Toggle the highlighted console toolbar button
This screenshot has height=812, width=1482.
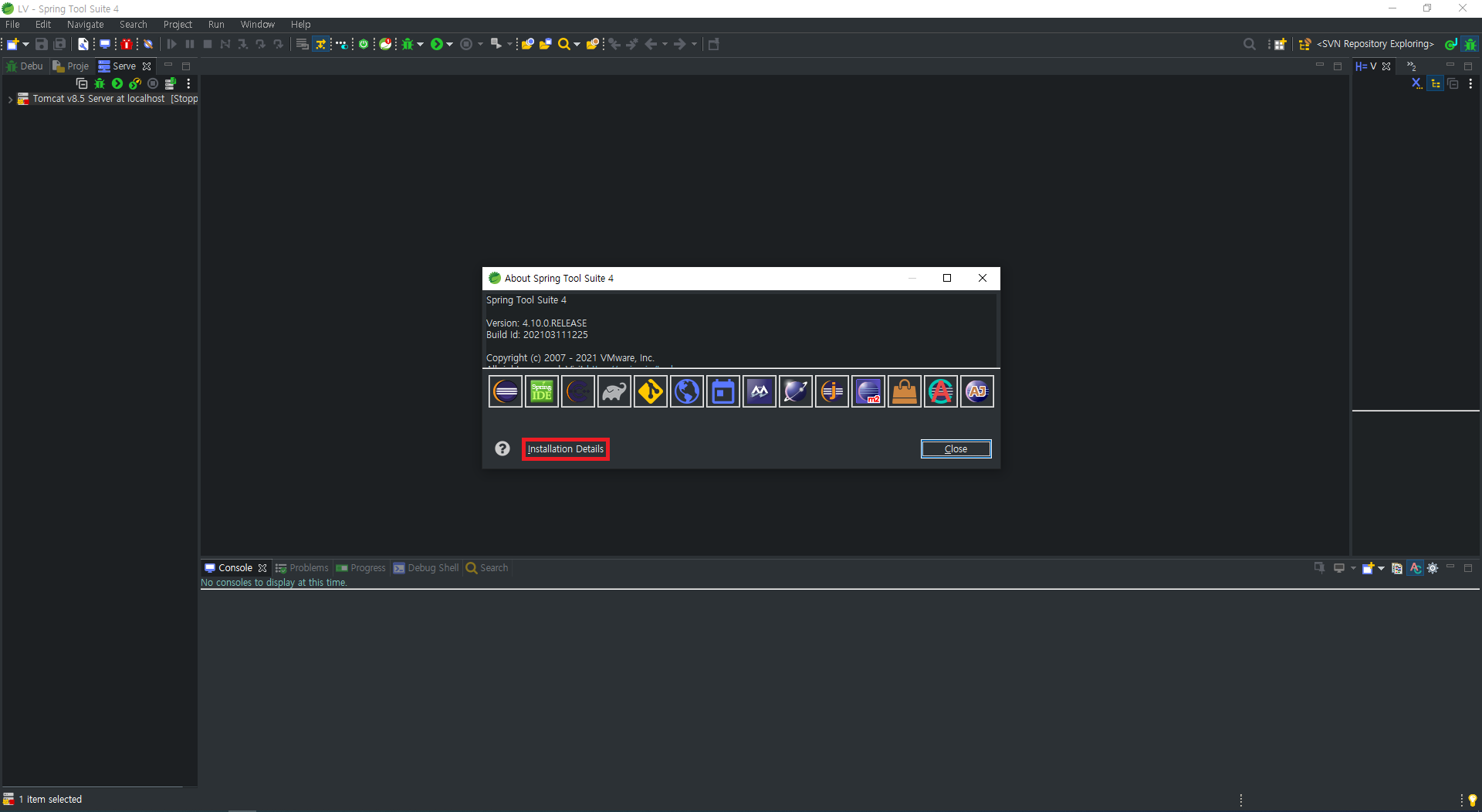coord(1415,568)
